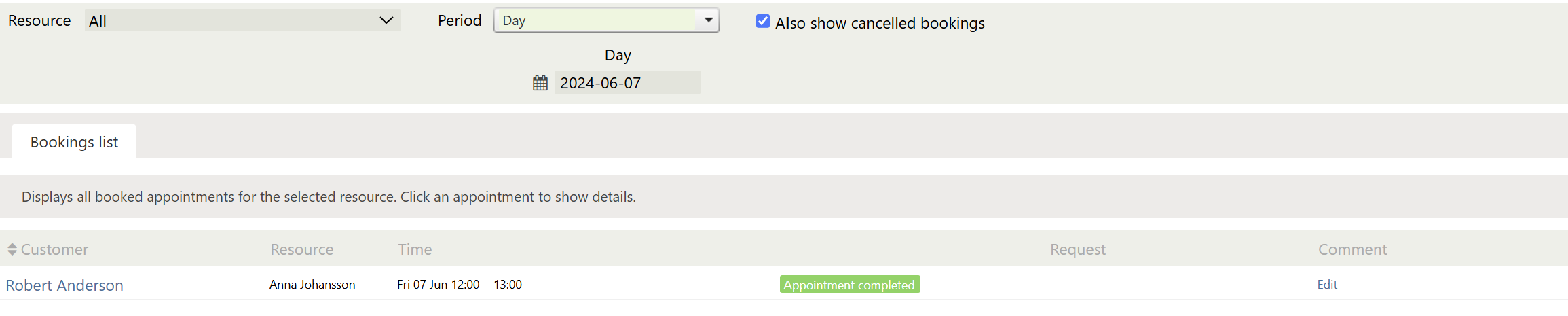Click the Appointment completed status badge
This screenshot has width=1568, height=316.
pyautogui.click(x=849, y=285)
